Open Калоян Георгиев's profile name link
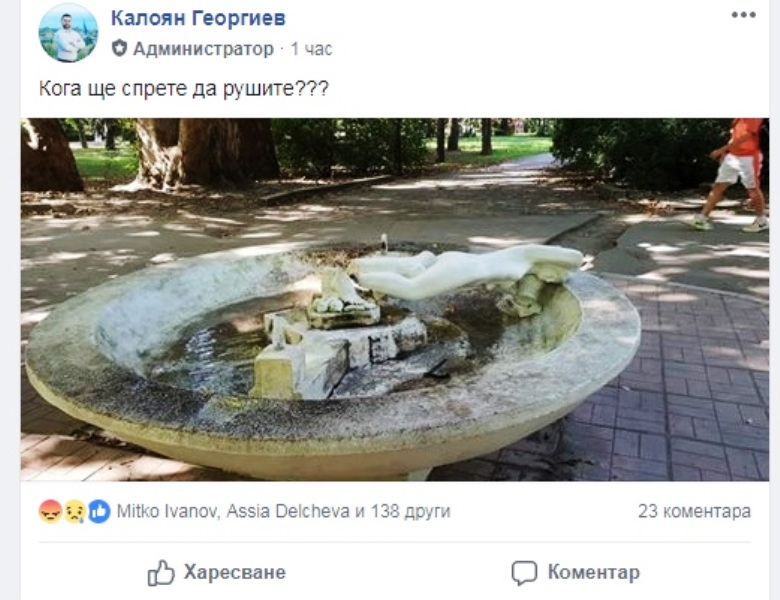The height and width of the screenshot is (600, 780). click(198, 18)
